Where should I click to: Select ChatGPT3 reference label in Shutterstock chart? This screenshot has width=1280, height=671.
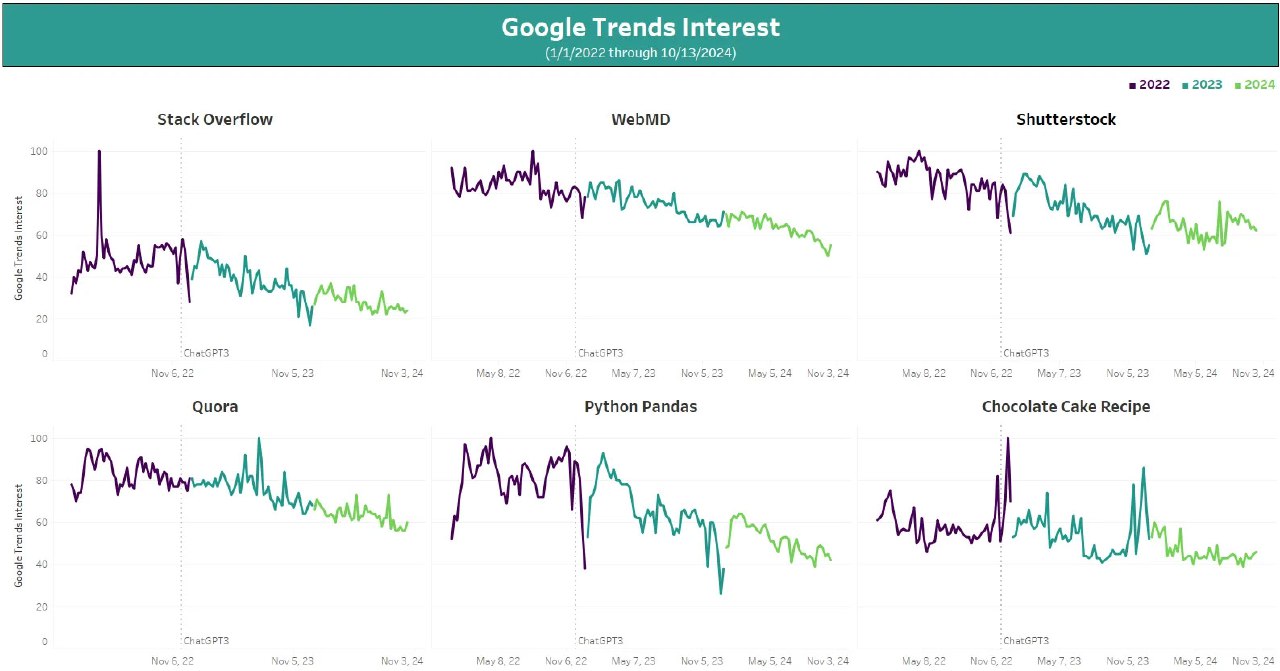pyautogui.click(x=1026, y=353)
